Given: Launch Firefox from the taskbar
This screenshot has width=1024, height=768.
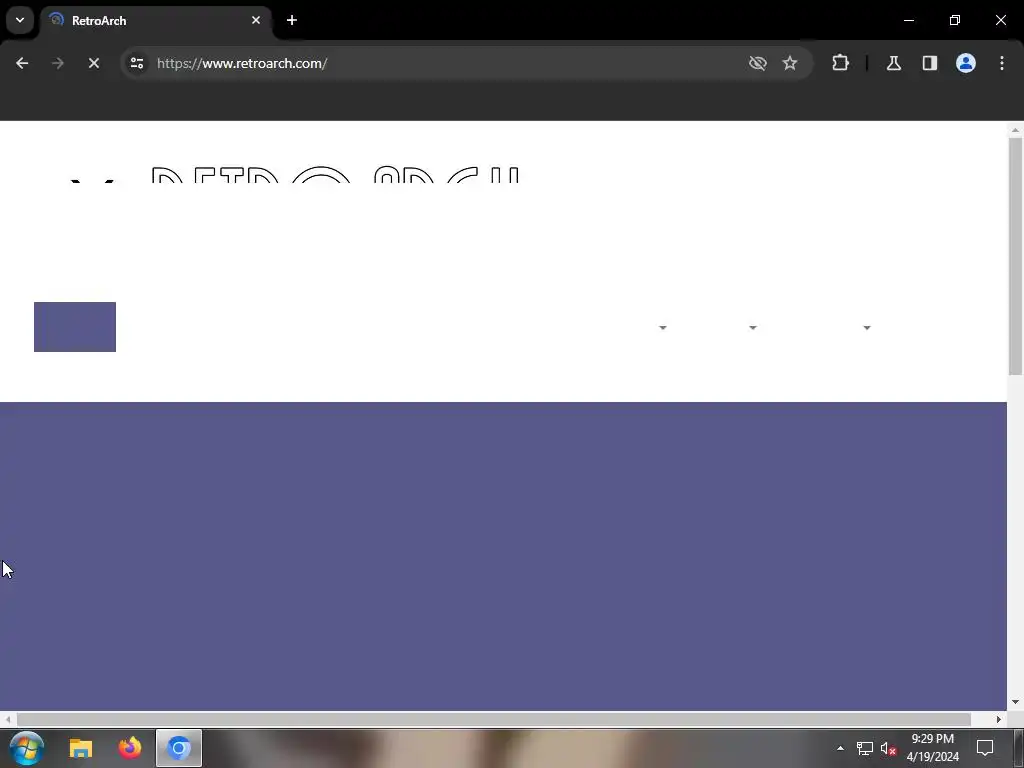Looking at the screenshot, I should [130, 748].
